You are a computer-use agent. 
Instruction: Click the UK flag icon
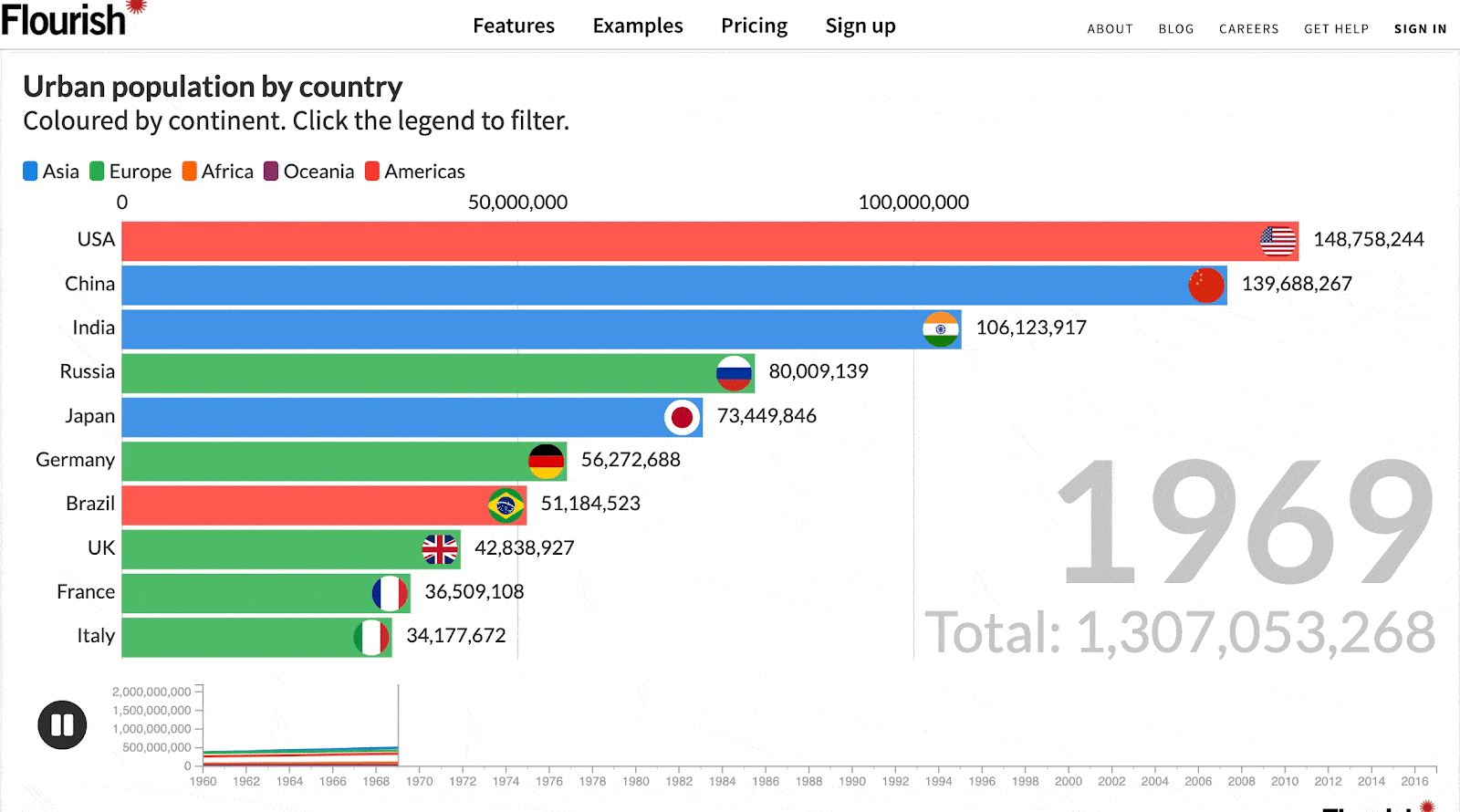(440, 549)
